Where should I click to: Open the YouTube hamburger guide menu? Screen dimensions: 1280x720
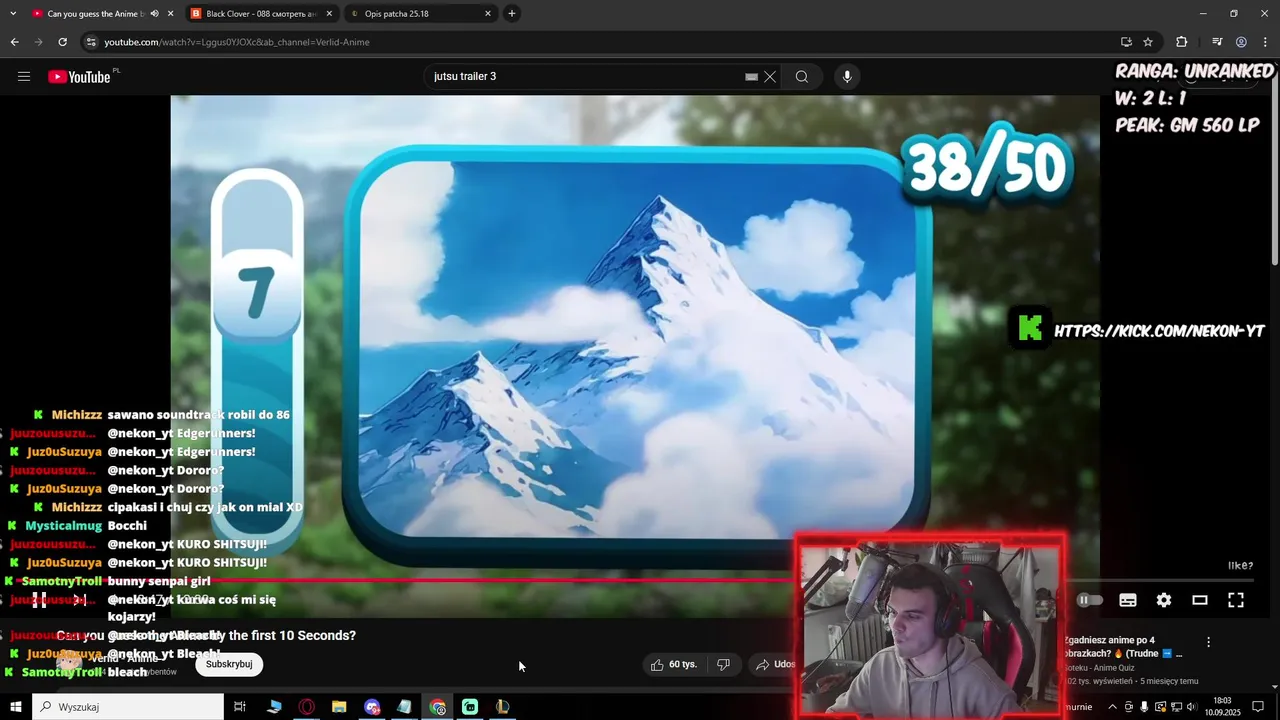(24, 77)
